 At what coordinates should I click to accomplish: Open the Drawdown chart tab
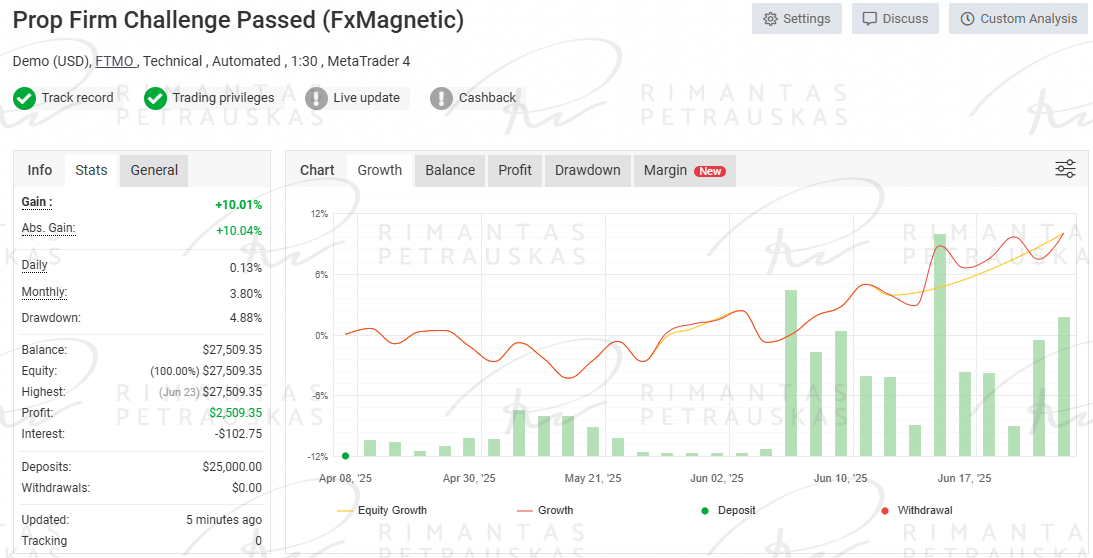coord(588,170)
